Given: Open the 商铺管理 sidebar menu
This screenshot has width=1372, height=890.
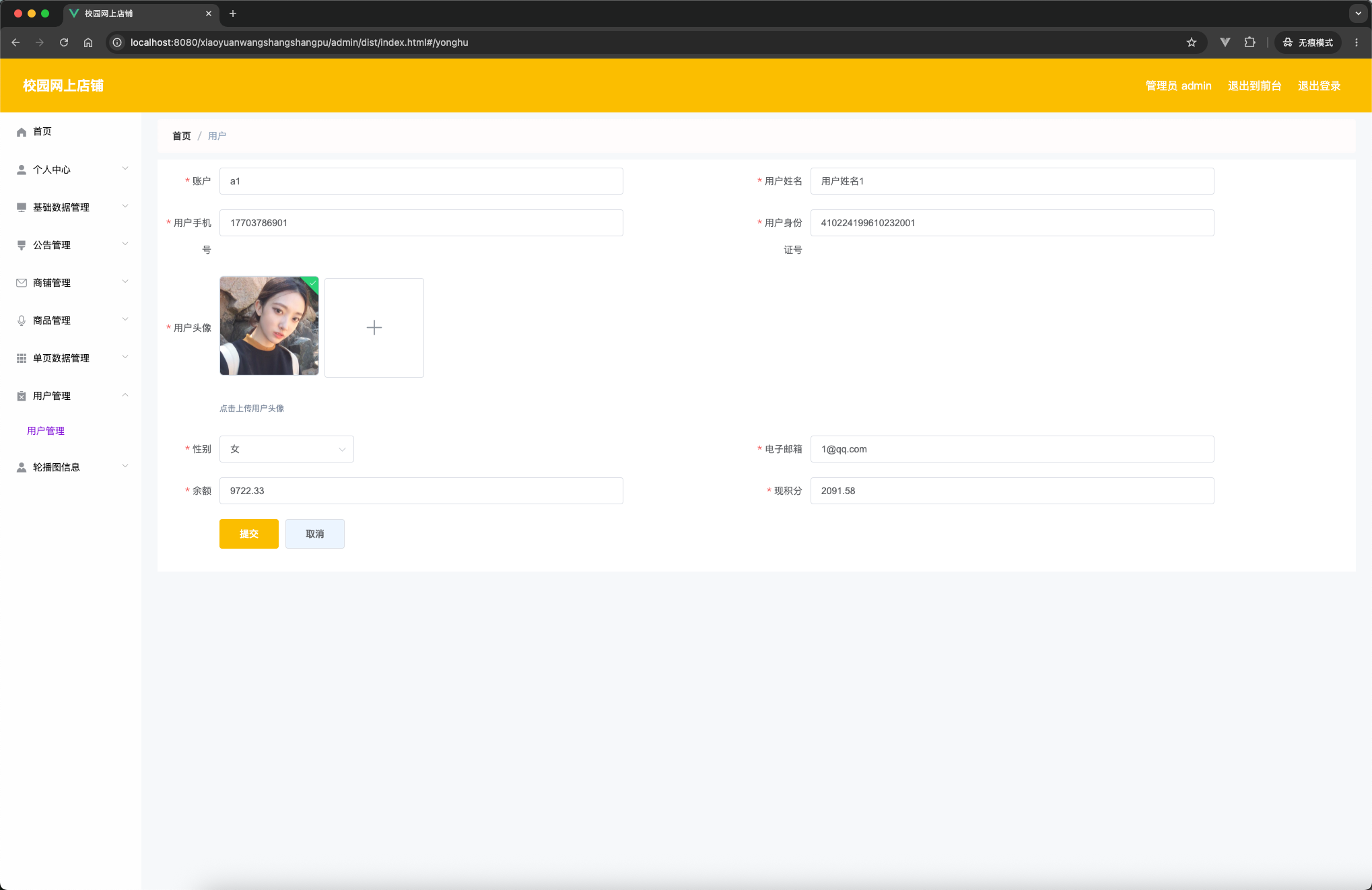Looking at the screenshot, I should click(x=71, y=283).
